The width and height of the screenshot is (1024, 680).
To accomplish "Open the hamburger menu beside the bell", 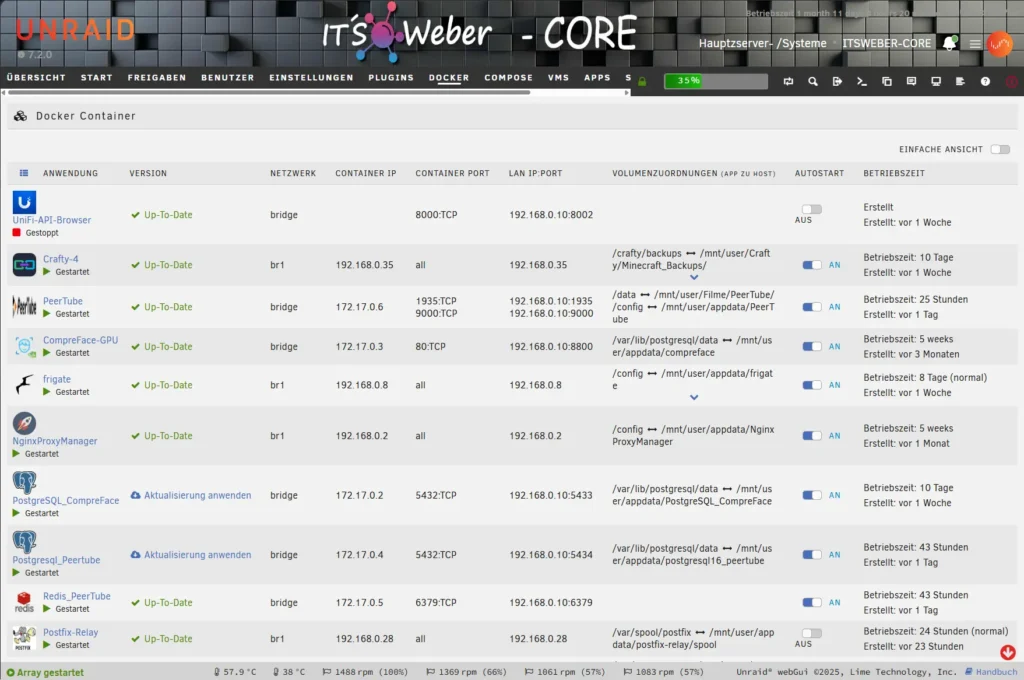I will [975, 44].
